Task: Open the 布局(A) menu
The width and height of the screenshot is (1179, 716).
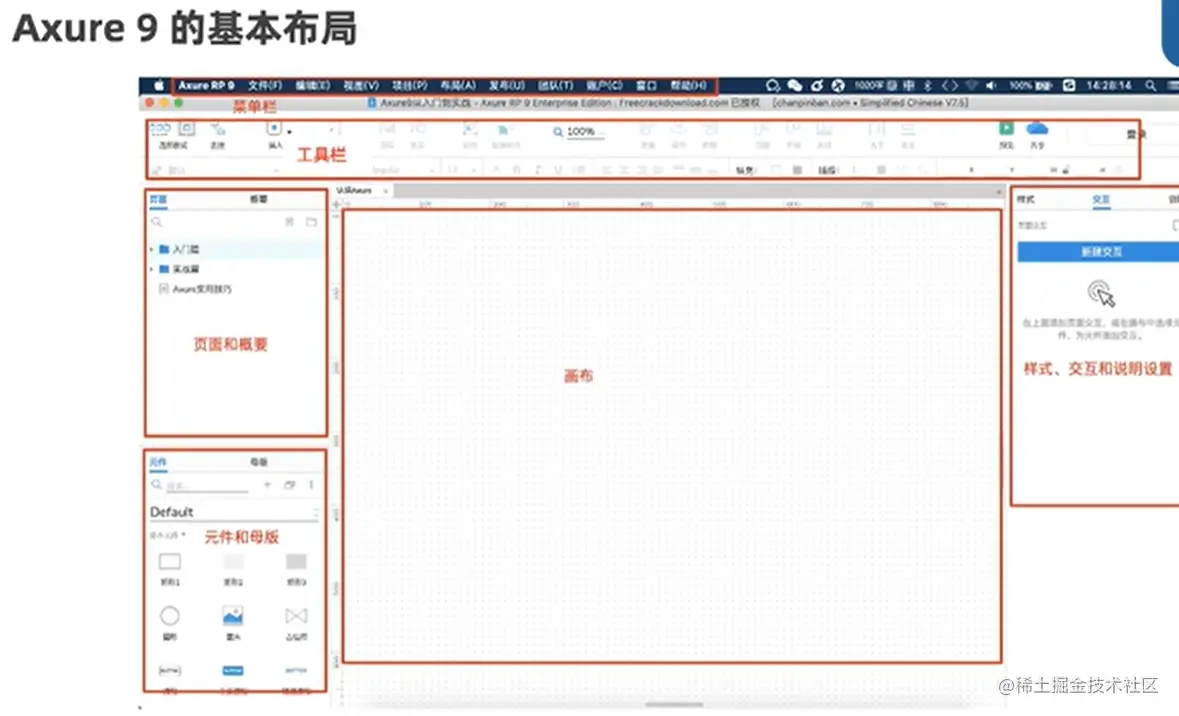Action: tap(458, 86)
